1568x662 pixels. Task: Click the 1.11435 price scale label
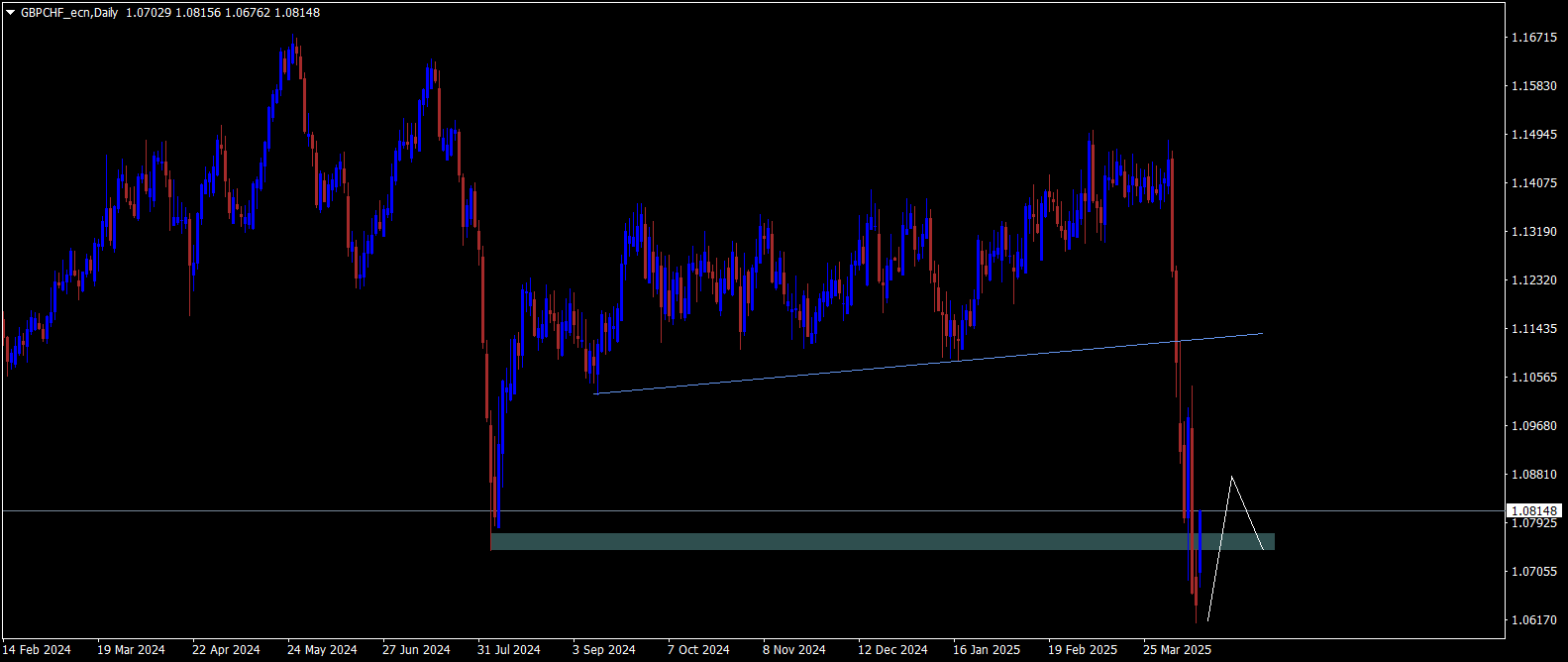point(1533,329)
